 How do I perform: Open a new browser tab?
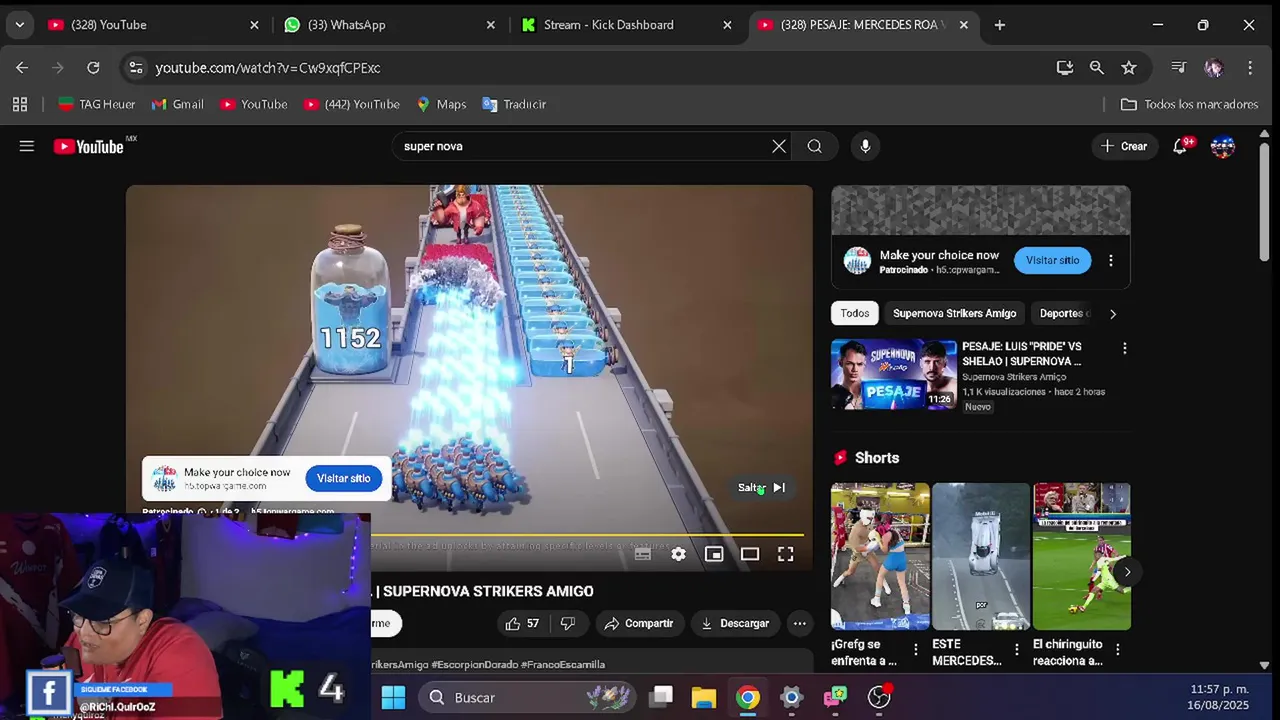click(x=999, y=25)
